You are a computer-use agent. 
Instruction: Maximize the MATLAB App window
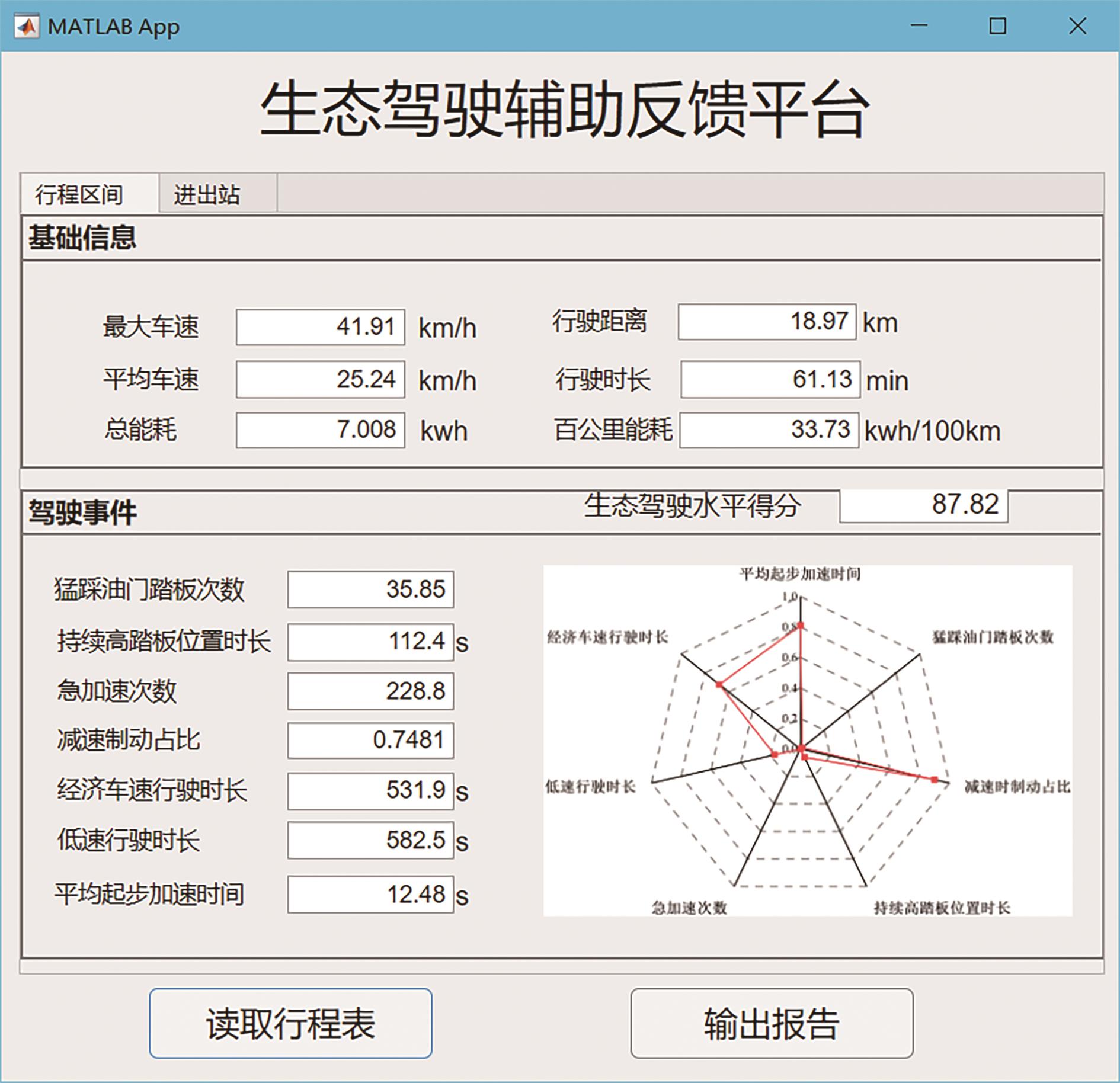click(998, 26)
